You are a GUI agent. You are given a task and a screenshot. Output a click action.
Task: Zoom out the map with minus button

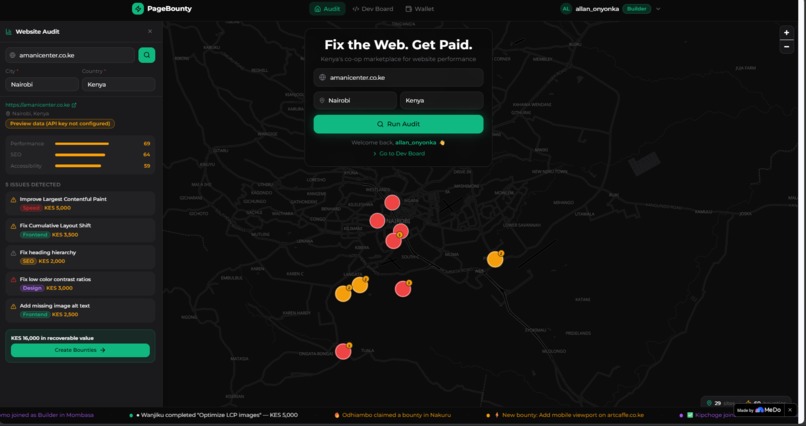pyautogui.click(x=786, y=46)
